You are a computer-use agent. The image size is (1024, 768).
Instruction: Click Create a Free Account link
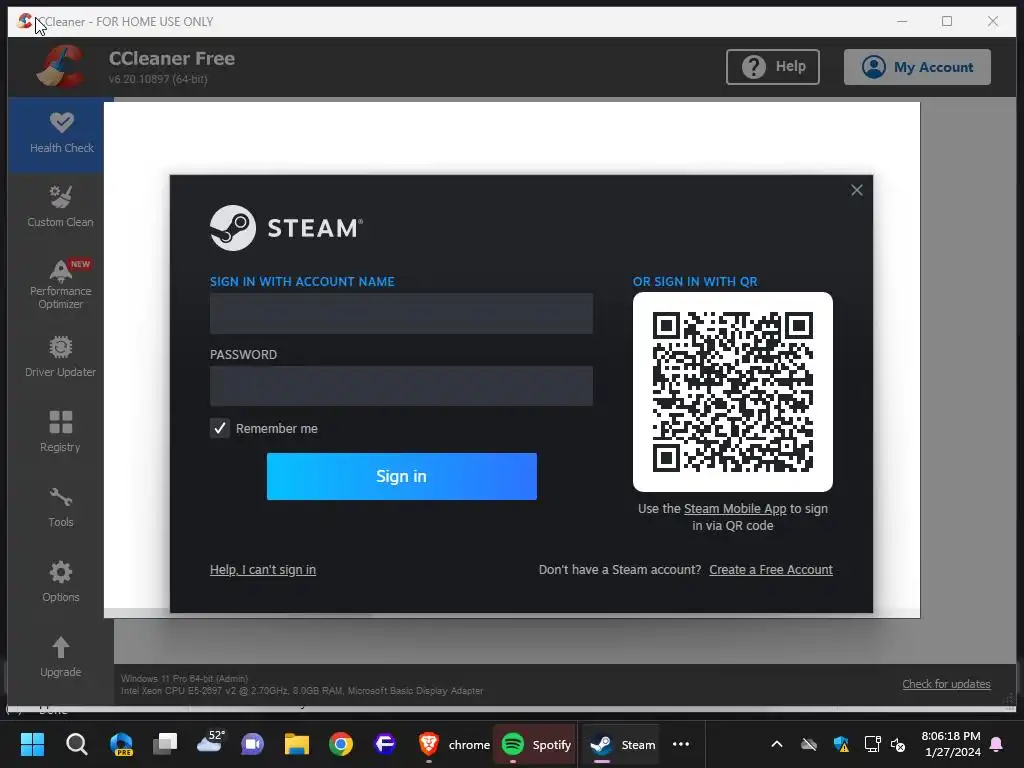coord(771,569)
